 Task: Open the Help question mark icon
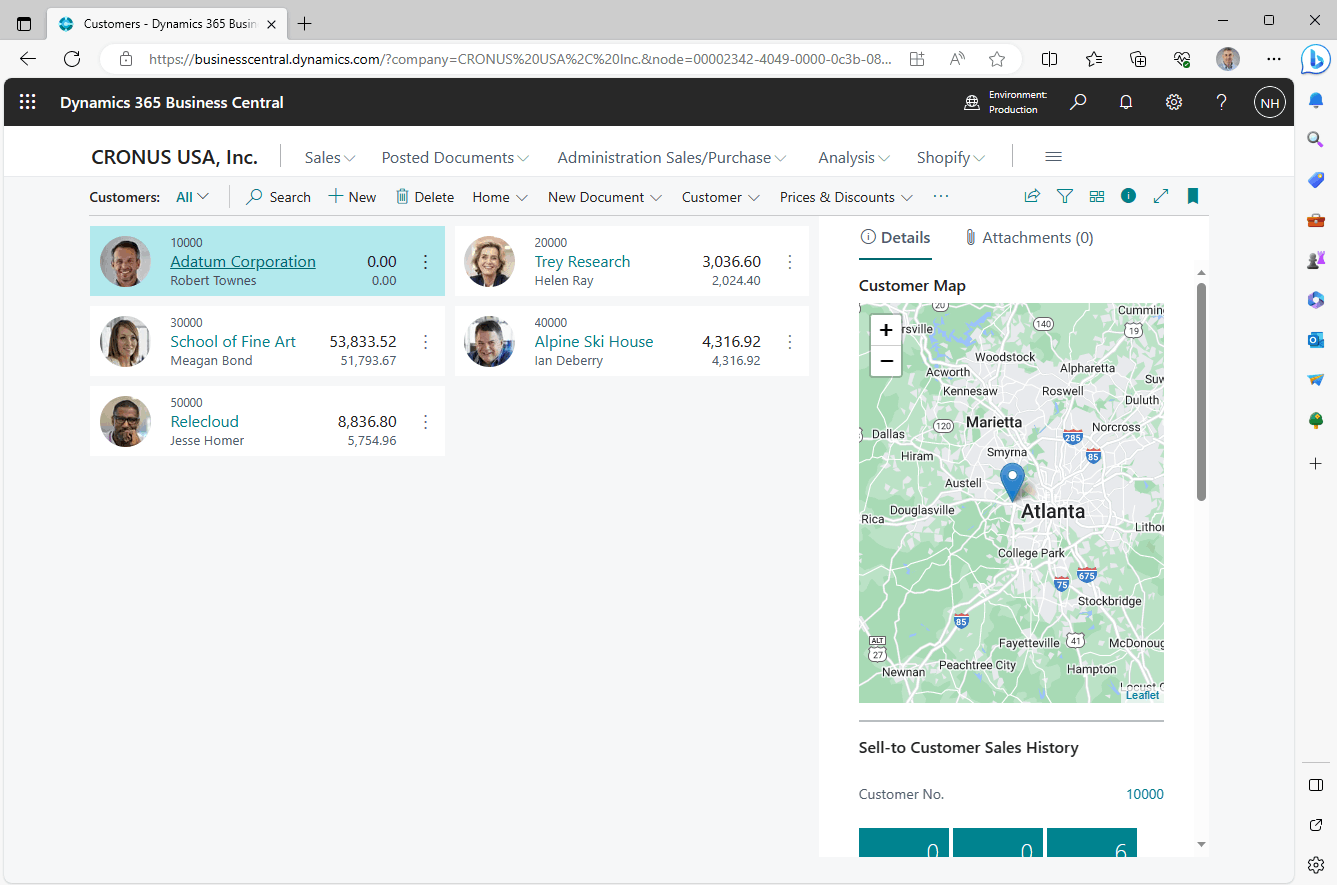[x=1221, y=102]
